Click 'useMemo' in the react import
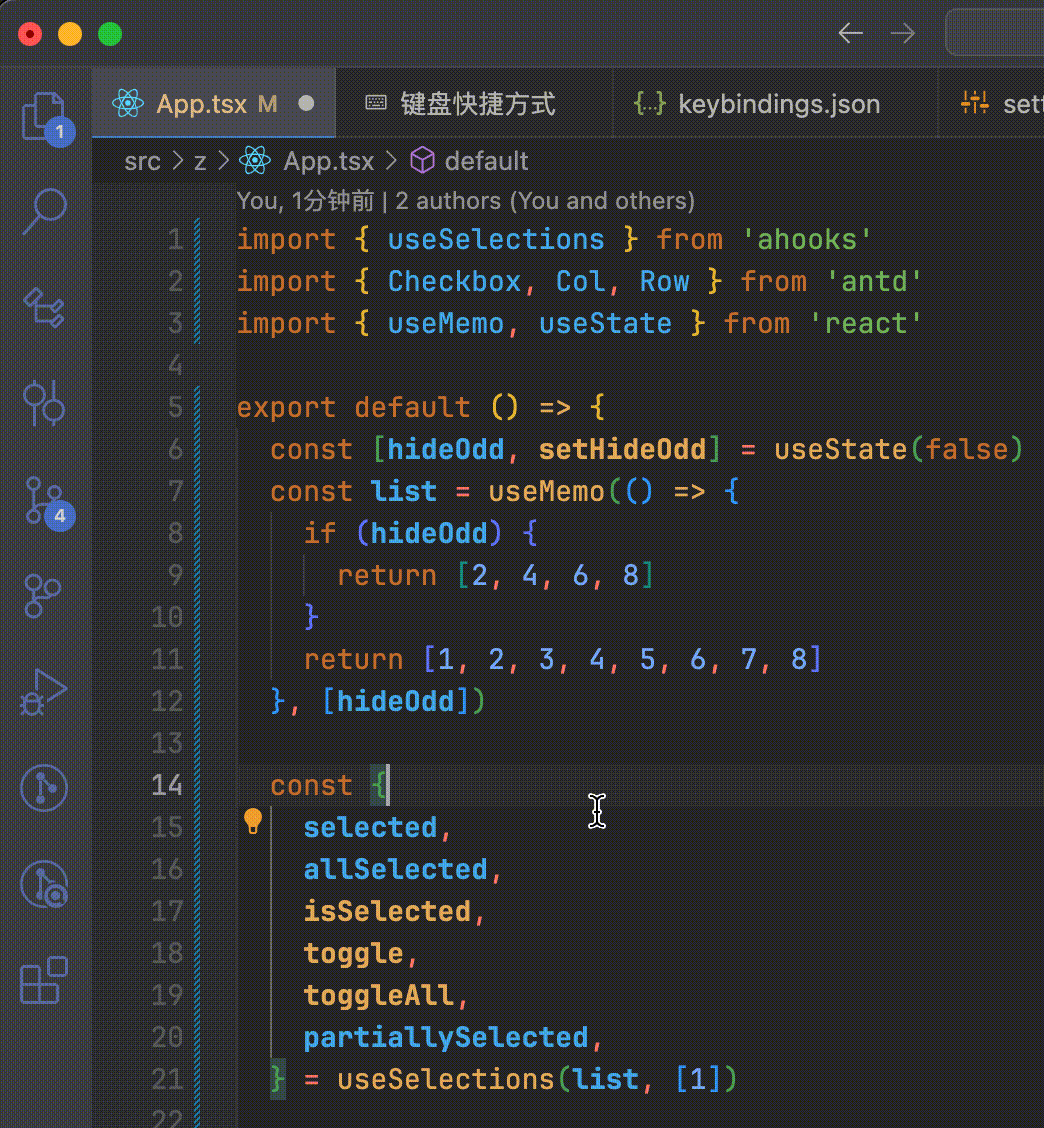 pyautogui.click(x=445, y=323)
